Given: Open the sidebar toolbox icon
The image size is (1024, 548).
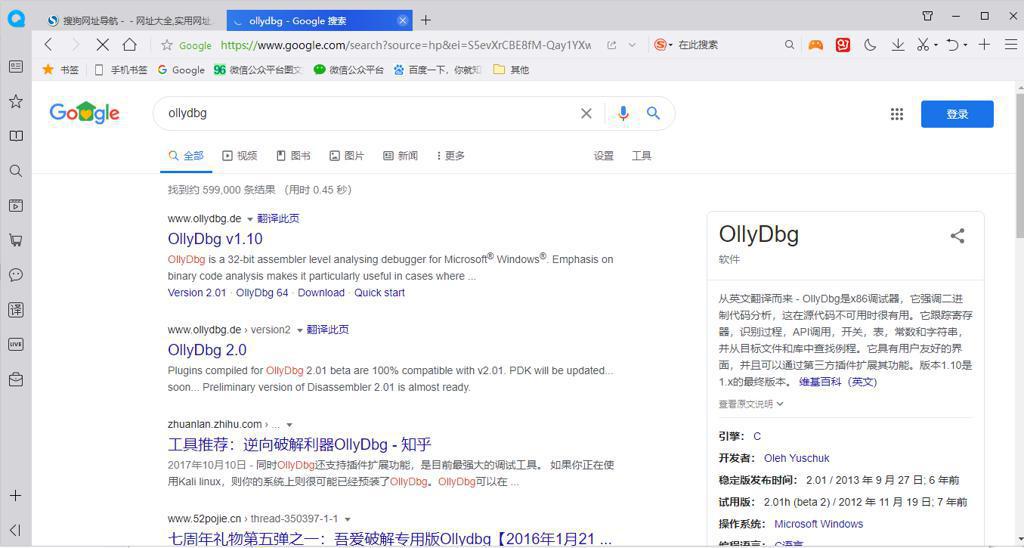Looking at the screenshot, I should 16,379.
